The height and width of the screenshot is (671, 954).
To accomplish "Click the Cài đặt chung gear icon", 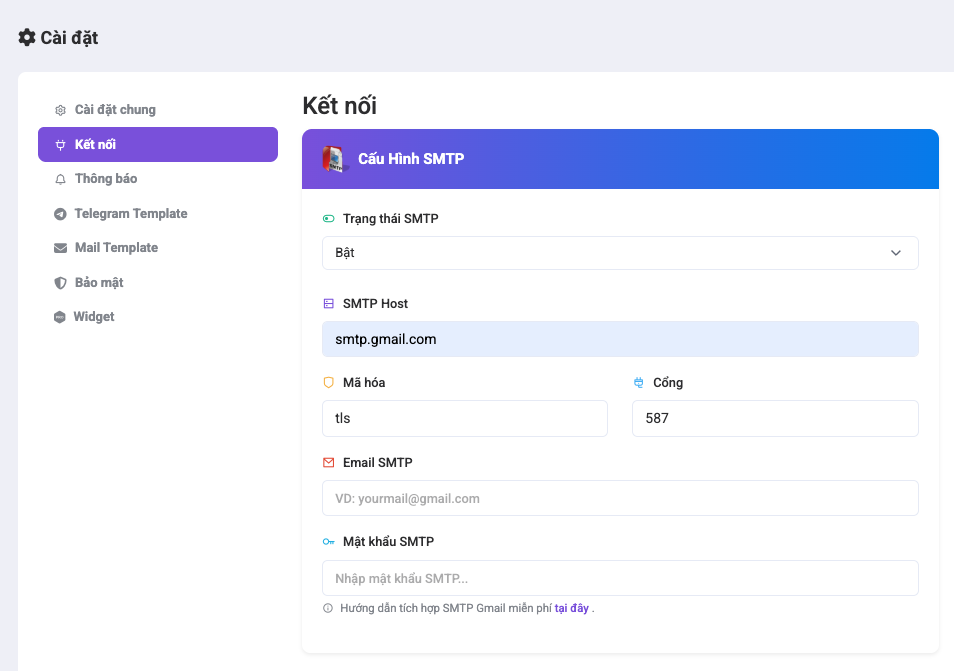I will click(60, 110).
